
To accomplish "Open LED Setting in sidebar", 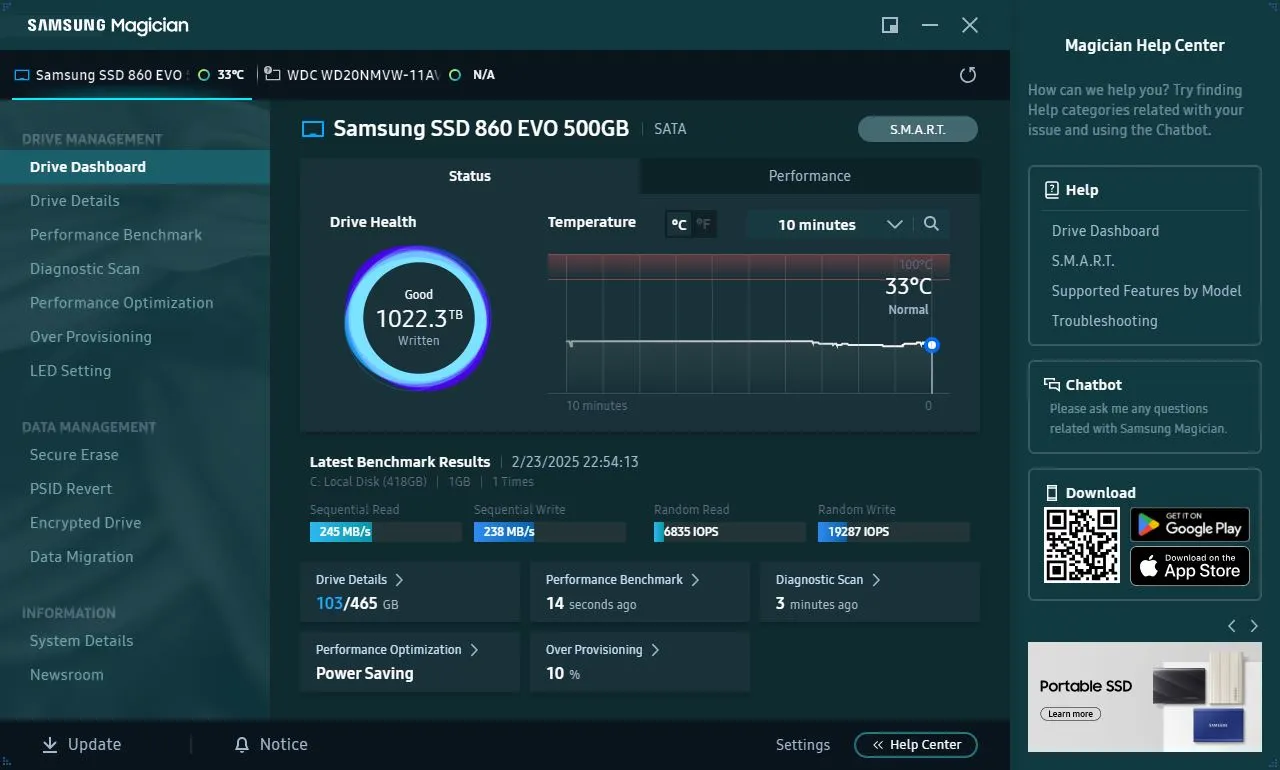I will pos(70,371).
